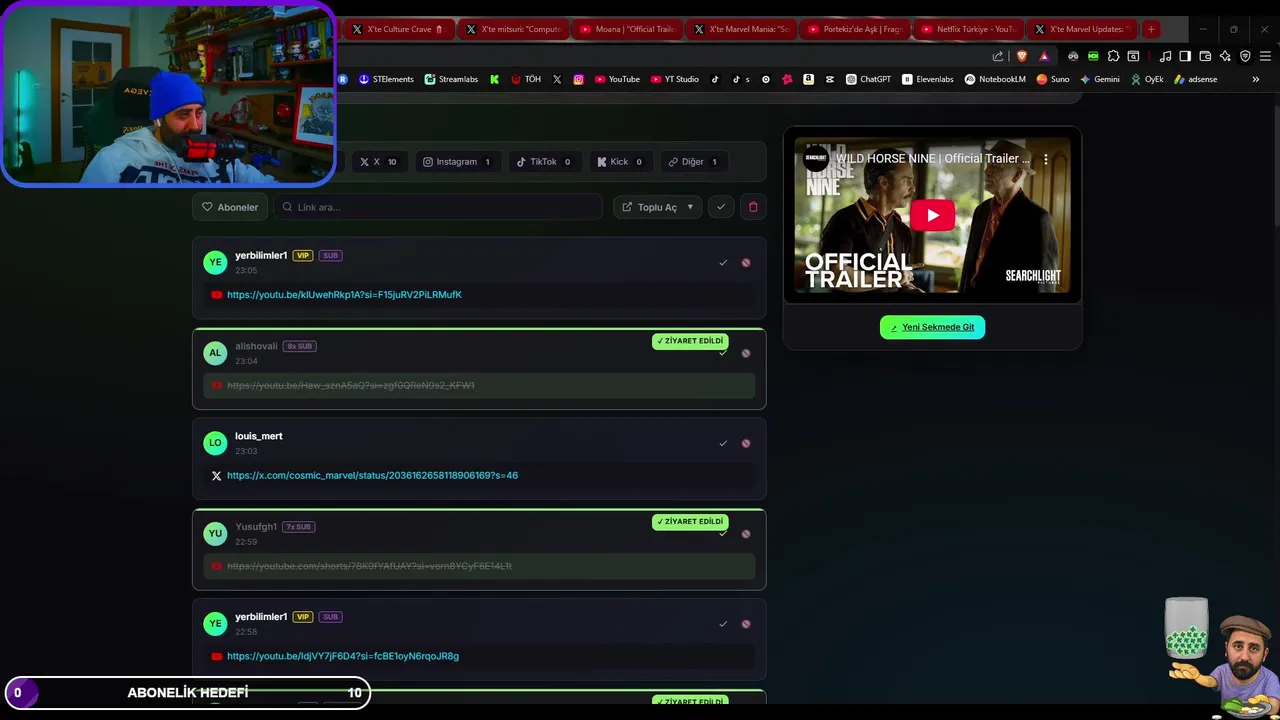Switch to X'te Marvel Updates tab
The image size is (1280, 720).
(x=1082, y=29)
